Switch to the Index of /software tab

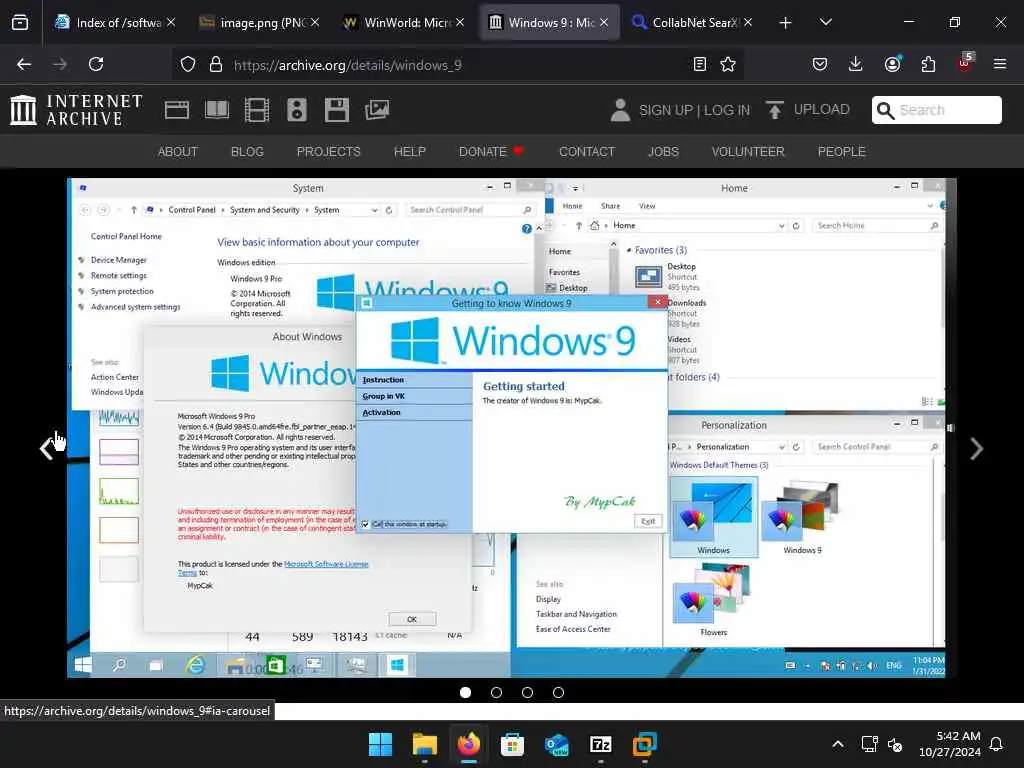point(115,23)
